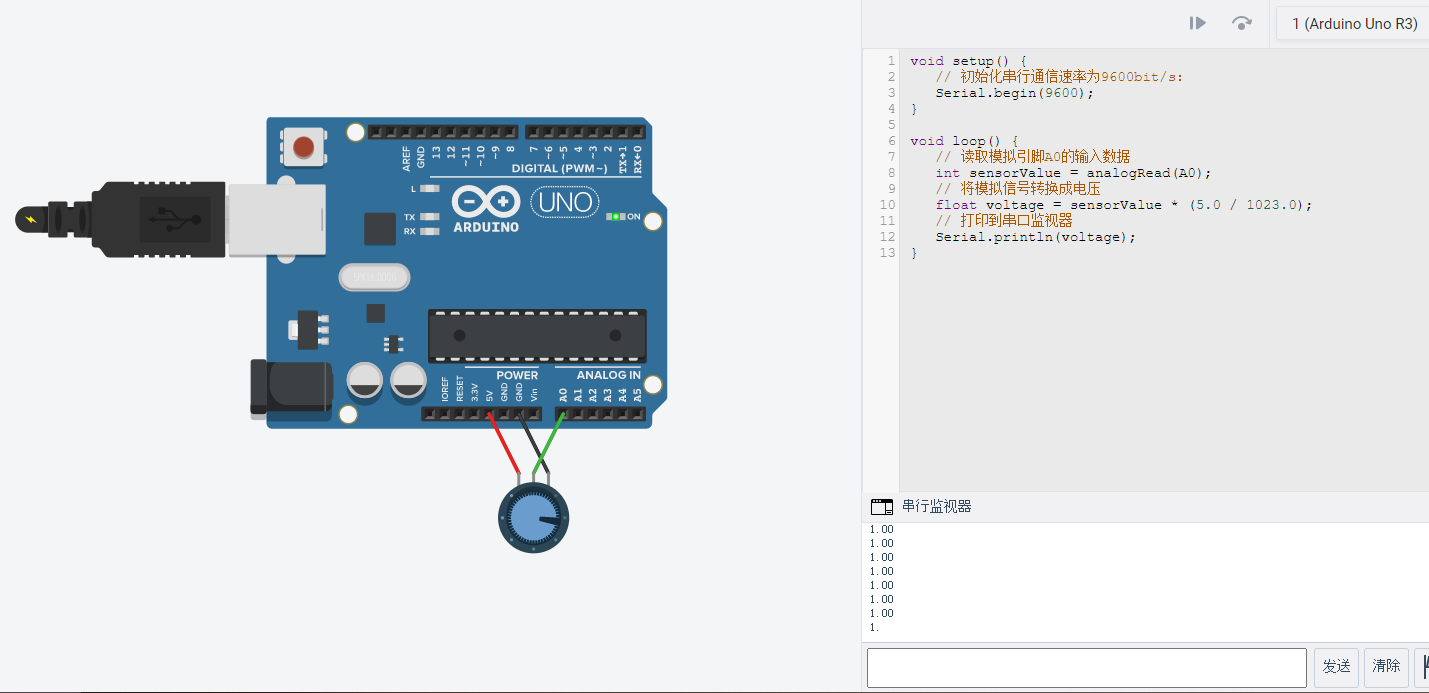Click the Arduino DC power jack
Viewport: 1429px width, 693px height.
click(x=290, y=387)
